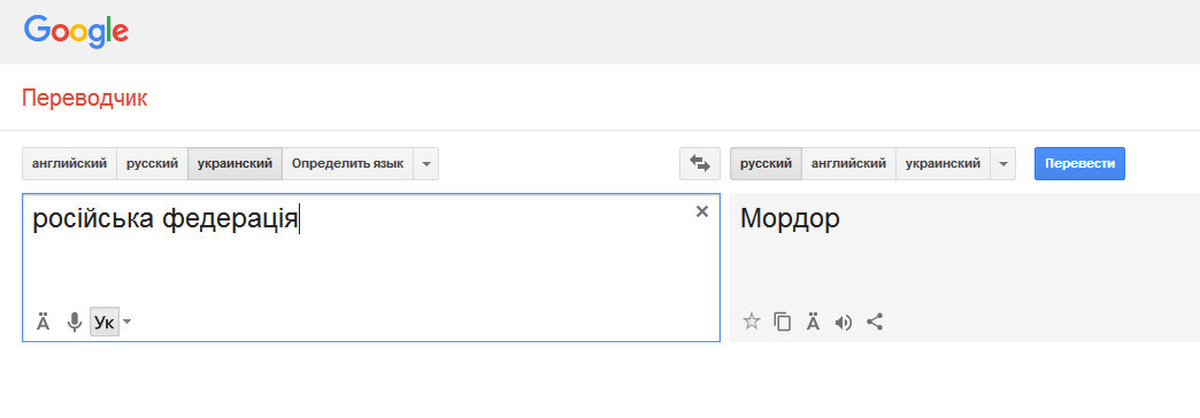Select английский as source language

point(69,163)
